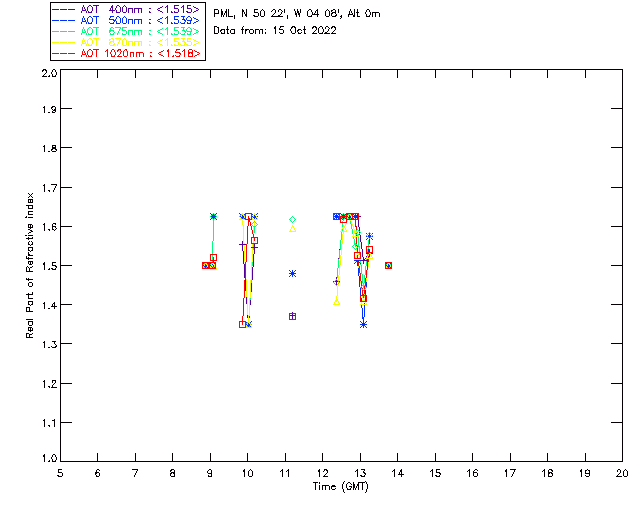Click the x-axis tick label 9

(x=210, y=473)
